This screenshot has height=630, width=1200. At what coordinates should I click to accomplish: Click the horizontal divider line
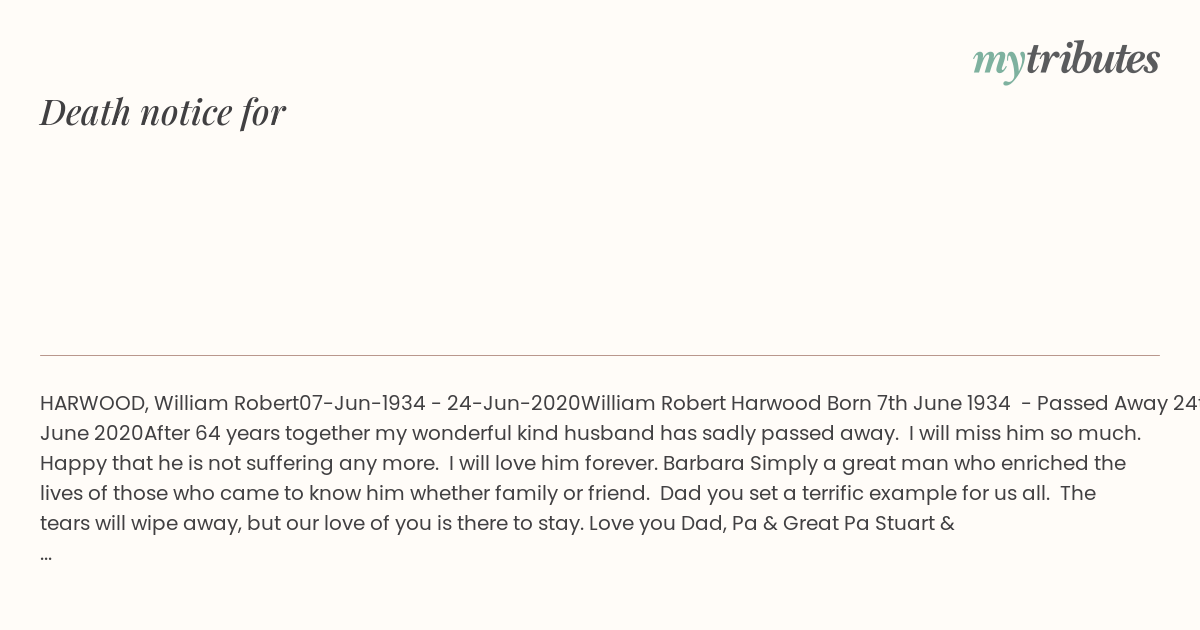(x=600, y=355)
